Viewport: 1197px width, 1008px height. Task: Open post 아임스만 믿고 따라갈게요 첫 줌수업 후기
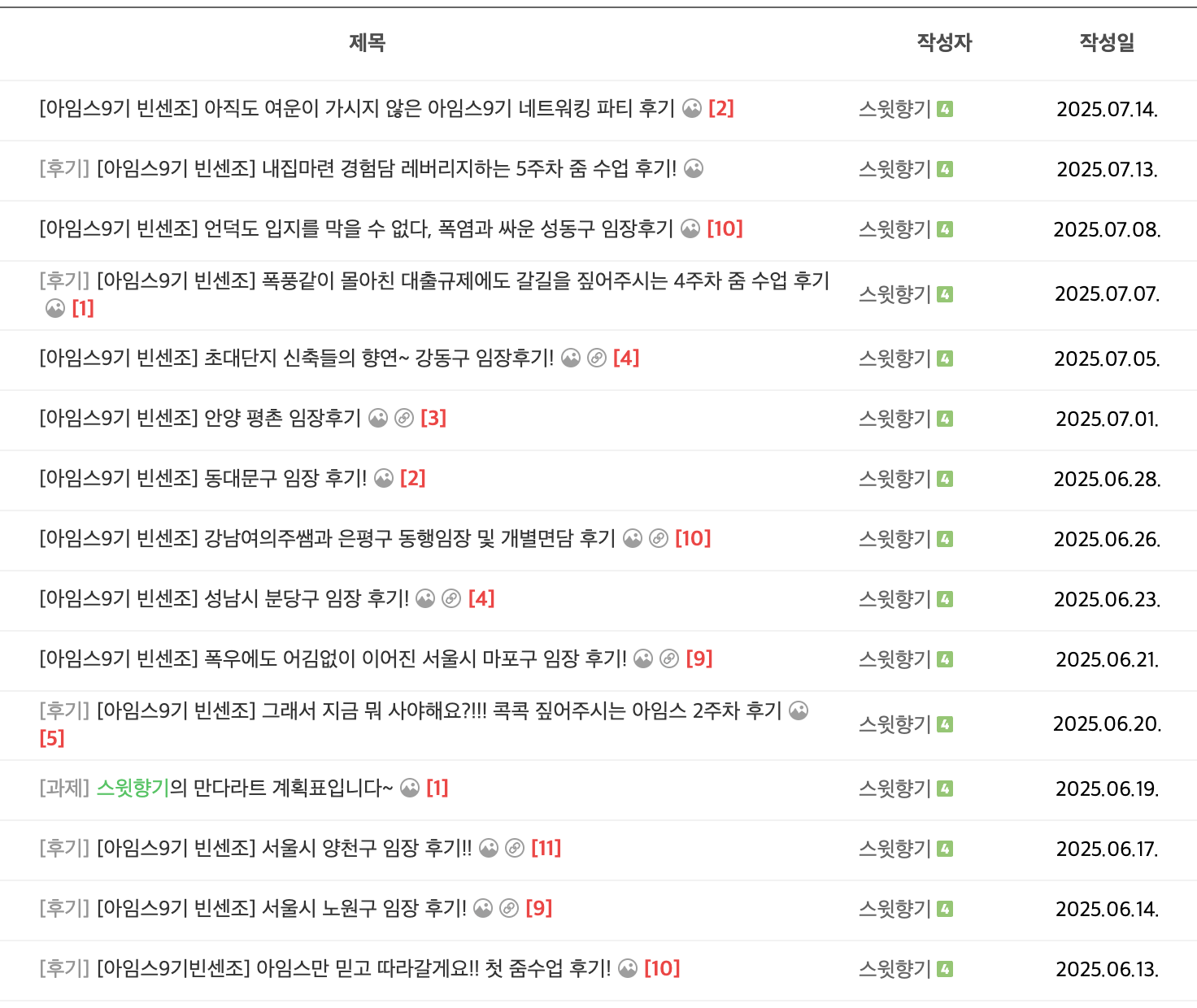pyautogui.click(x=354, y=968)
